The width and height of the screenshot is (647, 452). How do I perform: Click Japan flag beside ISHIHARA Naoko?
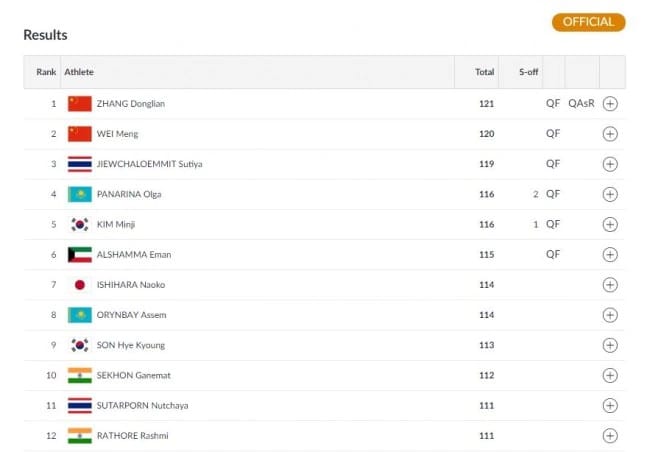80,284
